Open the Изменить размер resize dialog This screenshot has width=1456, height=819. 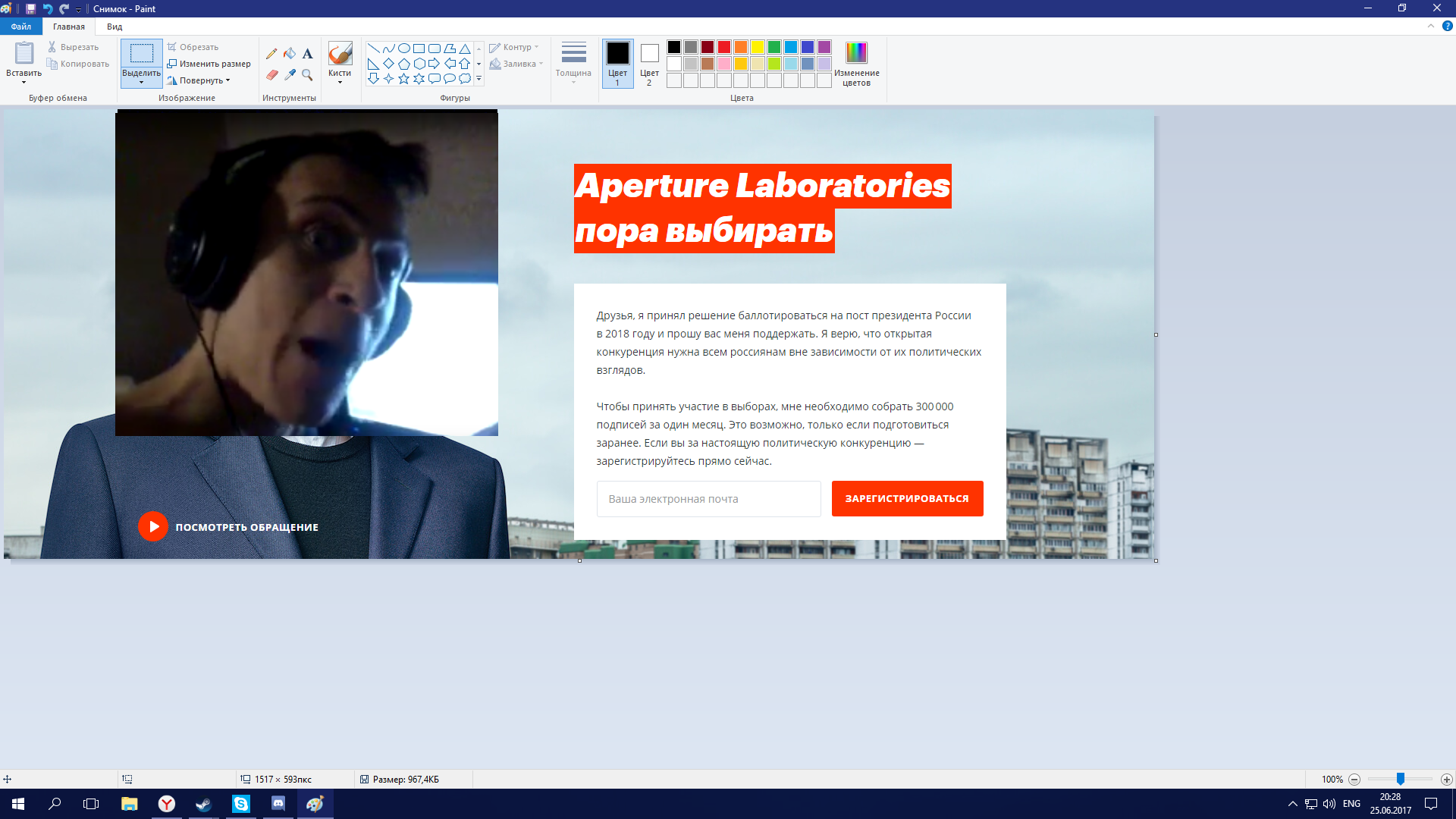(209, 64)
